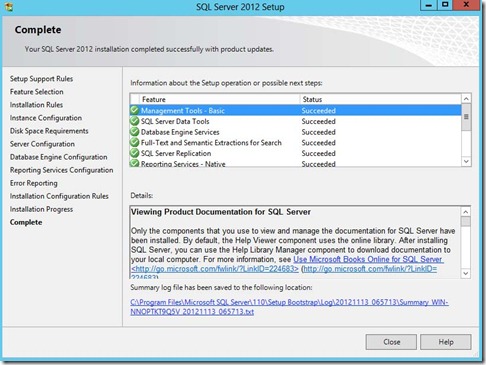Image resolution: width=486 pixels, height=365 pixels.
Task: Click the Installation Progress step
Action: [41, 209]
